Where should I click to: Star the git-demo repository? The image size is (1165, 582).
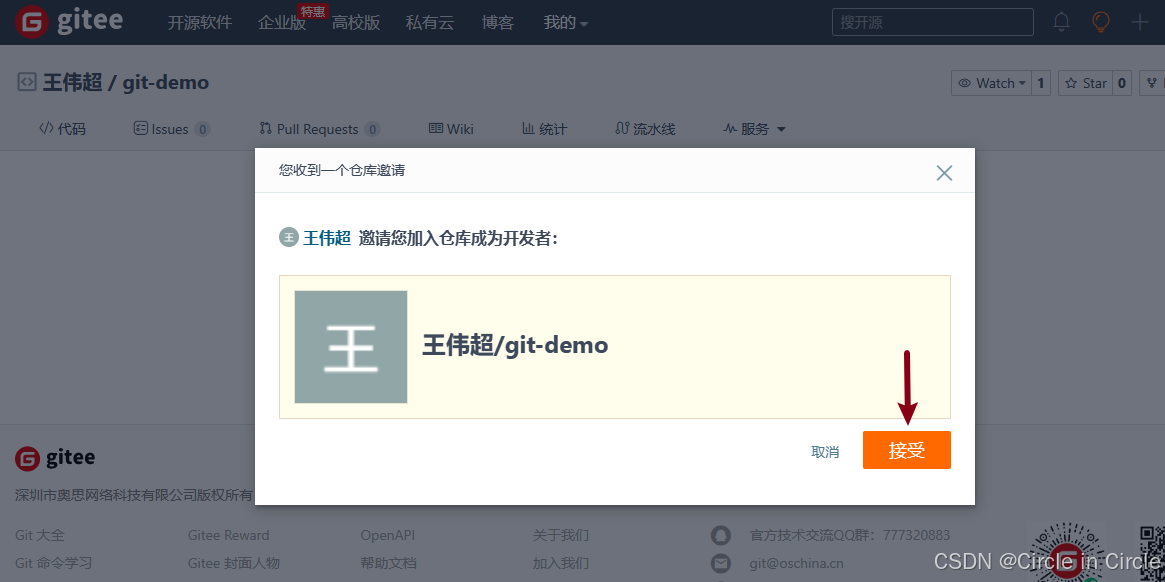1086,83
